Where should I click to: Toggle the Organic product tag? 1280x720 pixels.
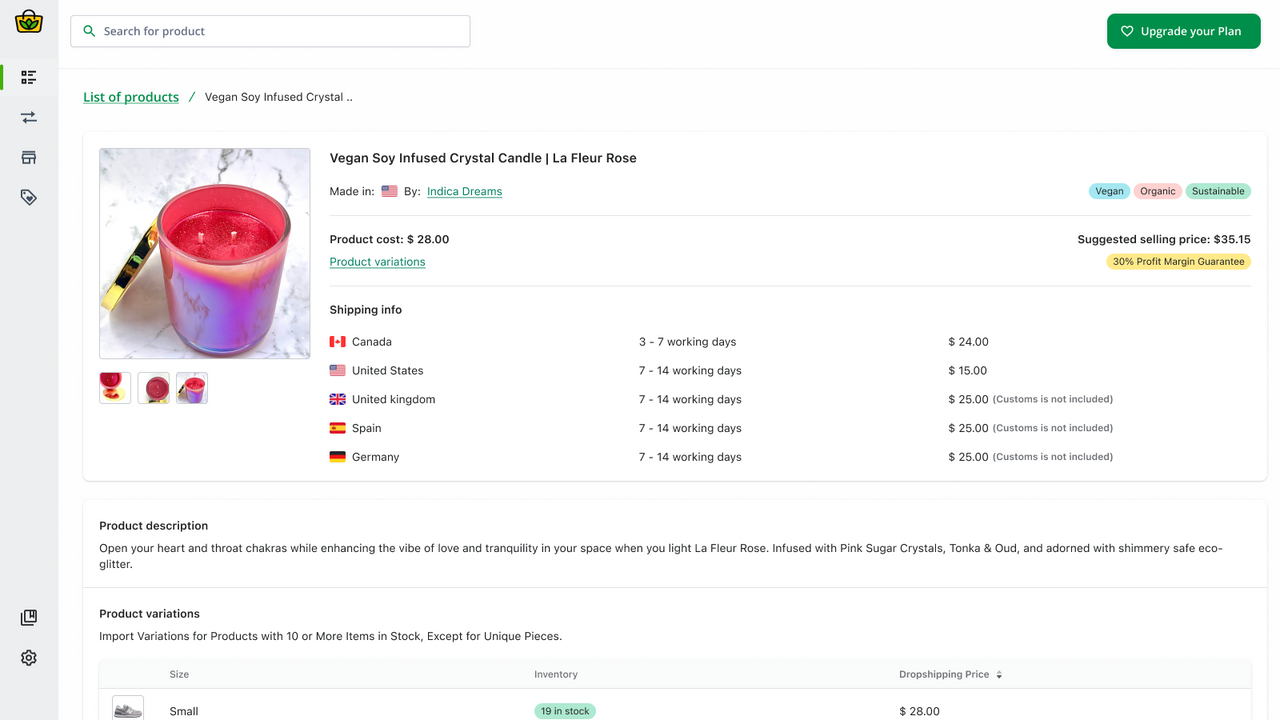click(x=1157, y=190)
